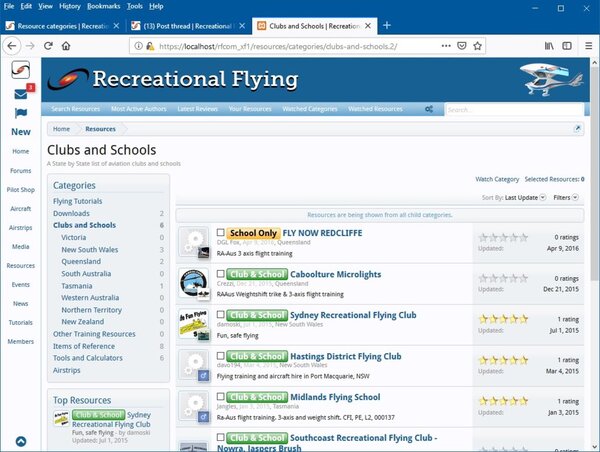Select the Caboolture Microlights checkbox
This screenshot has width=600, height=452.
tap(220, 273)
